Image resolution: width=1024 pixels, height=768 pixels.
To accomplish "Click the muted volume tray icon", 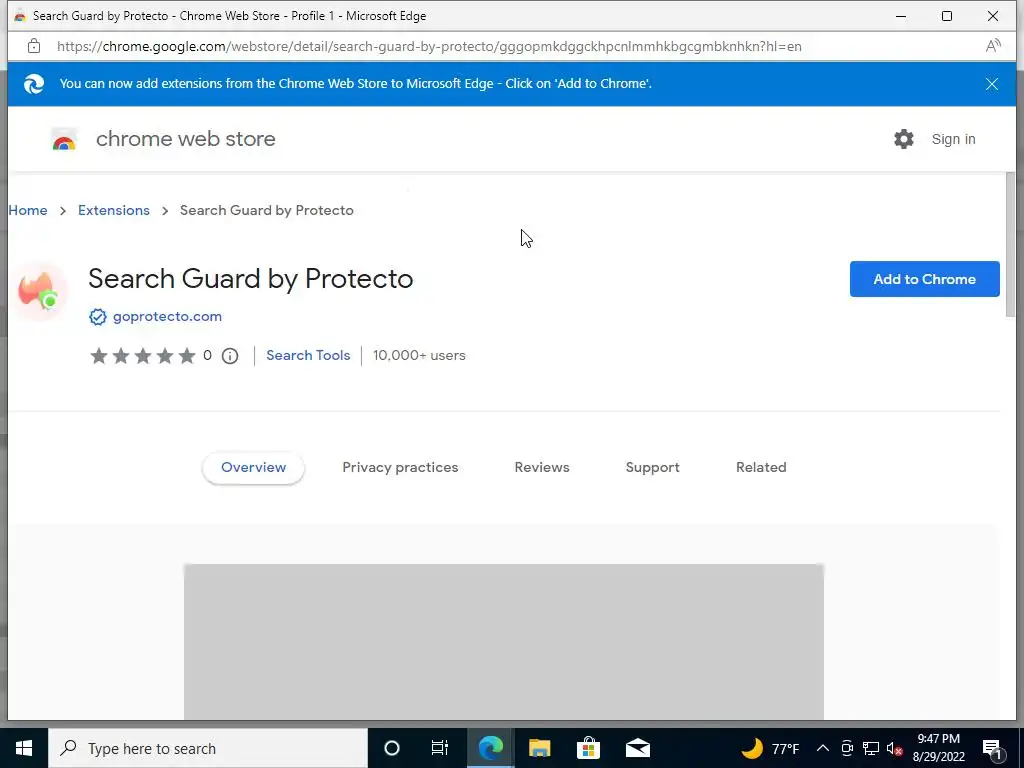I will pos(895,748).
